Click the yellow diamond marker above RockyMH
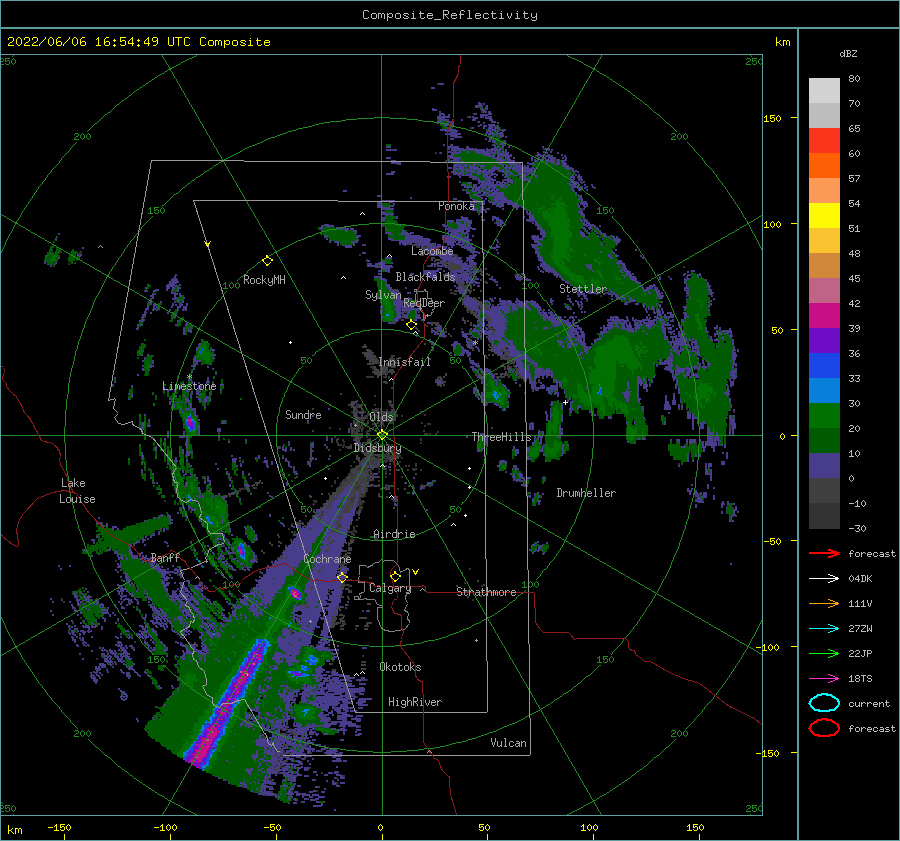This screenshot has width=900, height=841. [267, 261]
